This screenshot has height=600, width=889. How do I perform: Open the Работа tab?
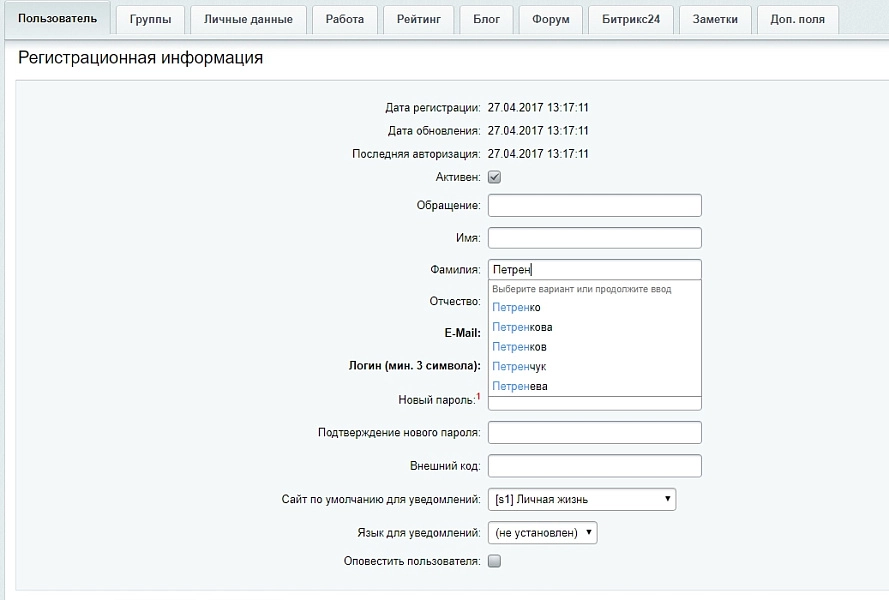[345, 19]
